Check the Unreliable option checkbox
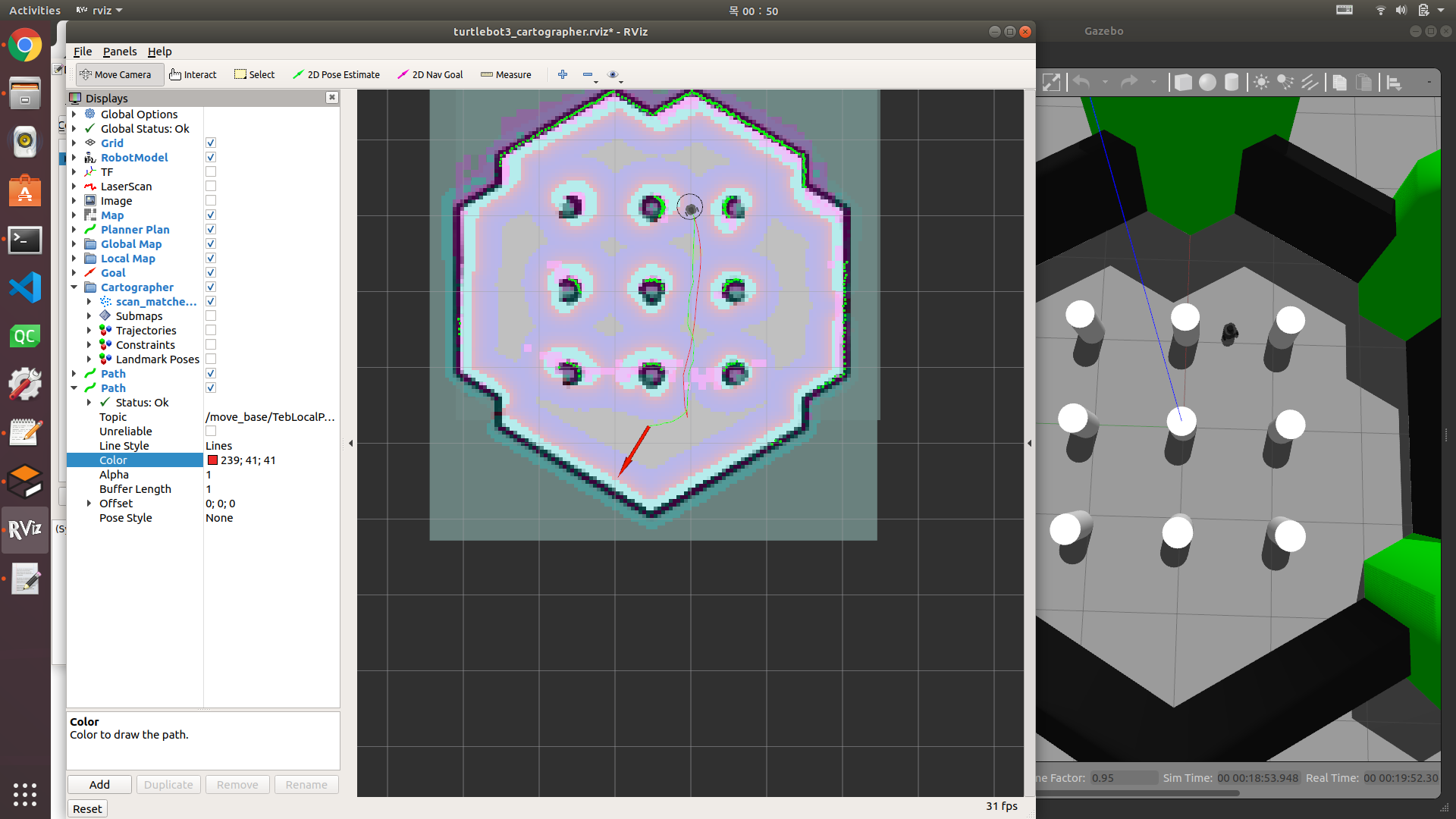Image resolution: width=1456 pixels, height=819 pixels. pos(211,431)
